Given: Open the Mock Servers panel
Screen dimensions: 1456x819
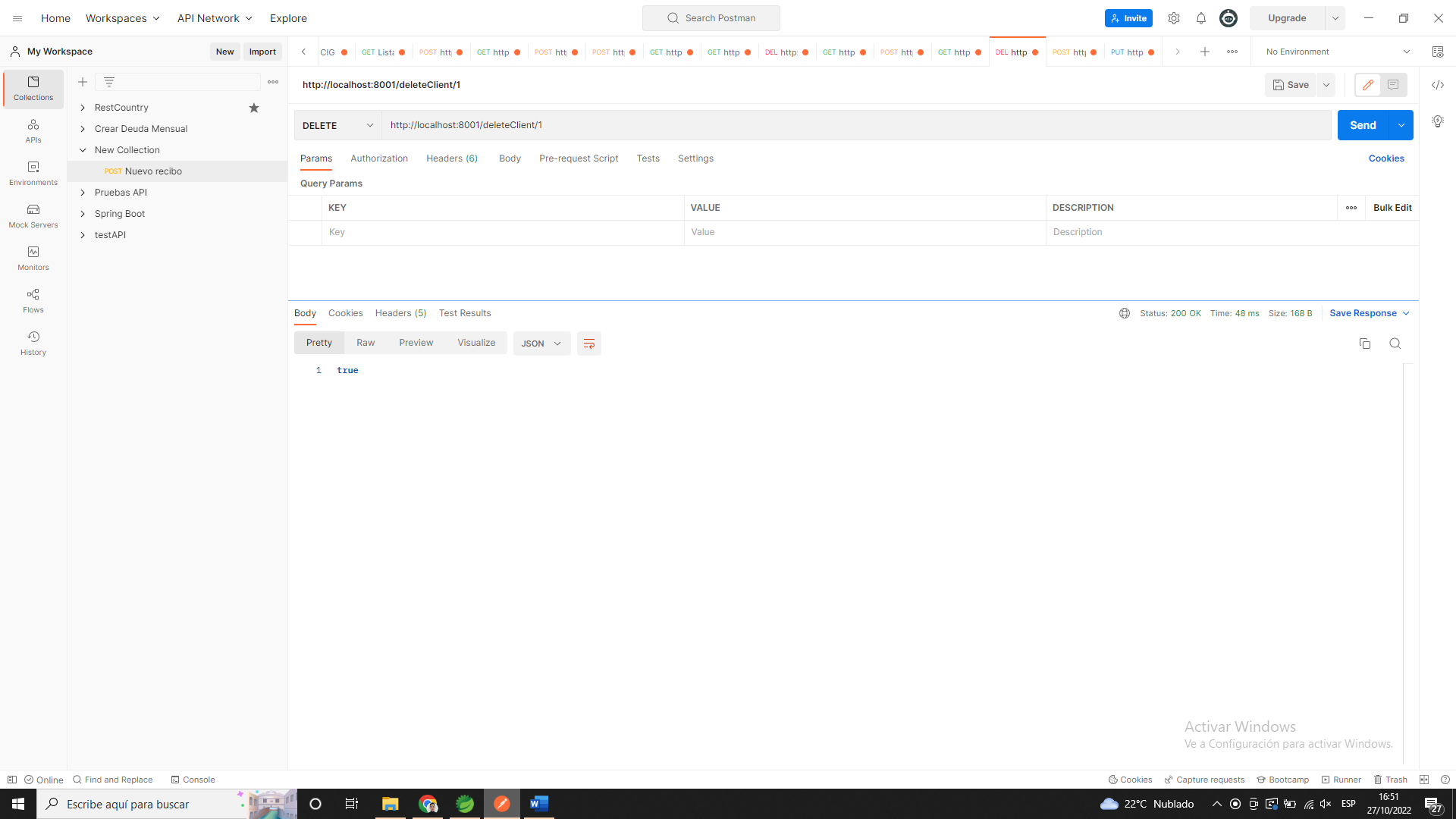Looking at the screenshot, I should coord(33,215).
